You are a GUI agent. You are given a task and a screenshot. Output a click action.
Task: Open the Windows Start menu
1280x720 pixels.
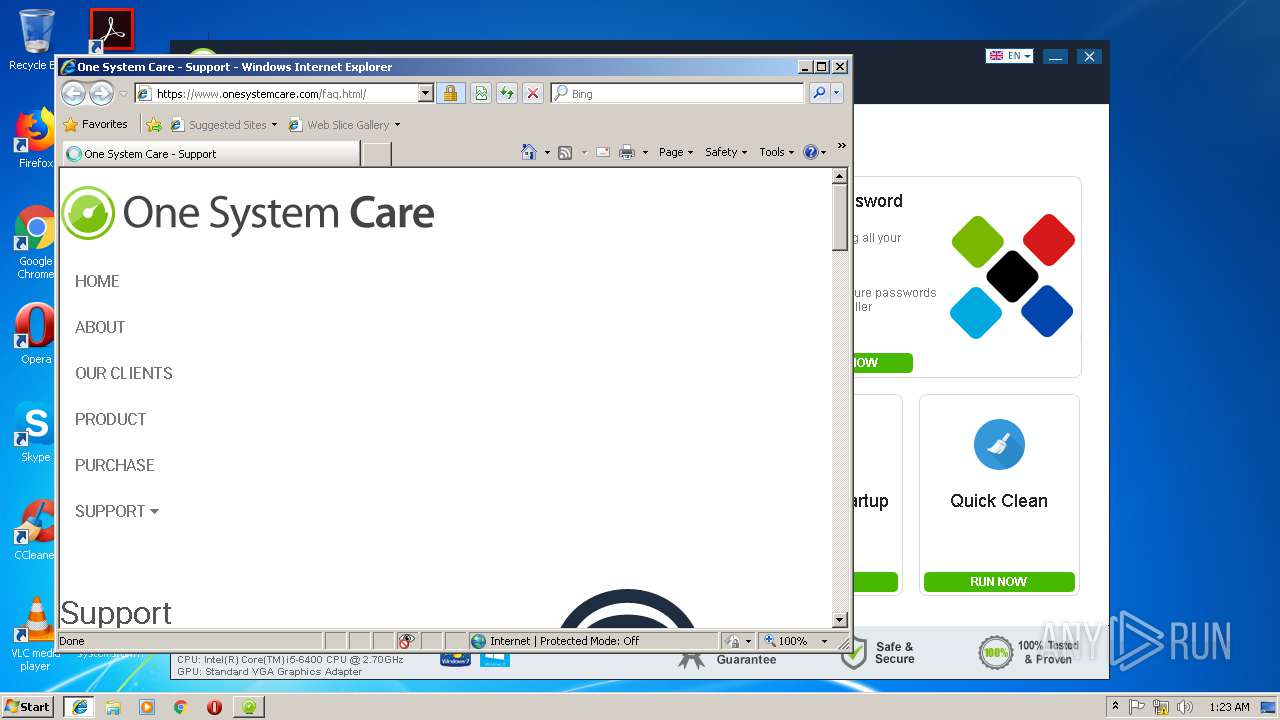click(x=28, y=706)
